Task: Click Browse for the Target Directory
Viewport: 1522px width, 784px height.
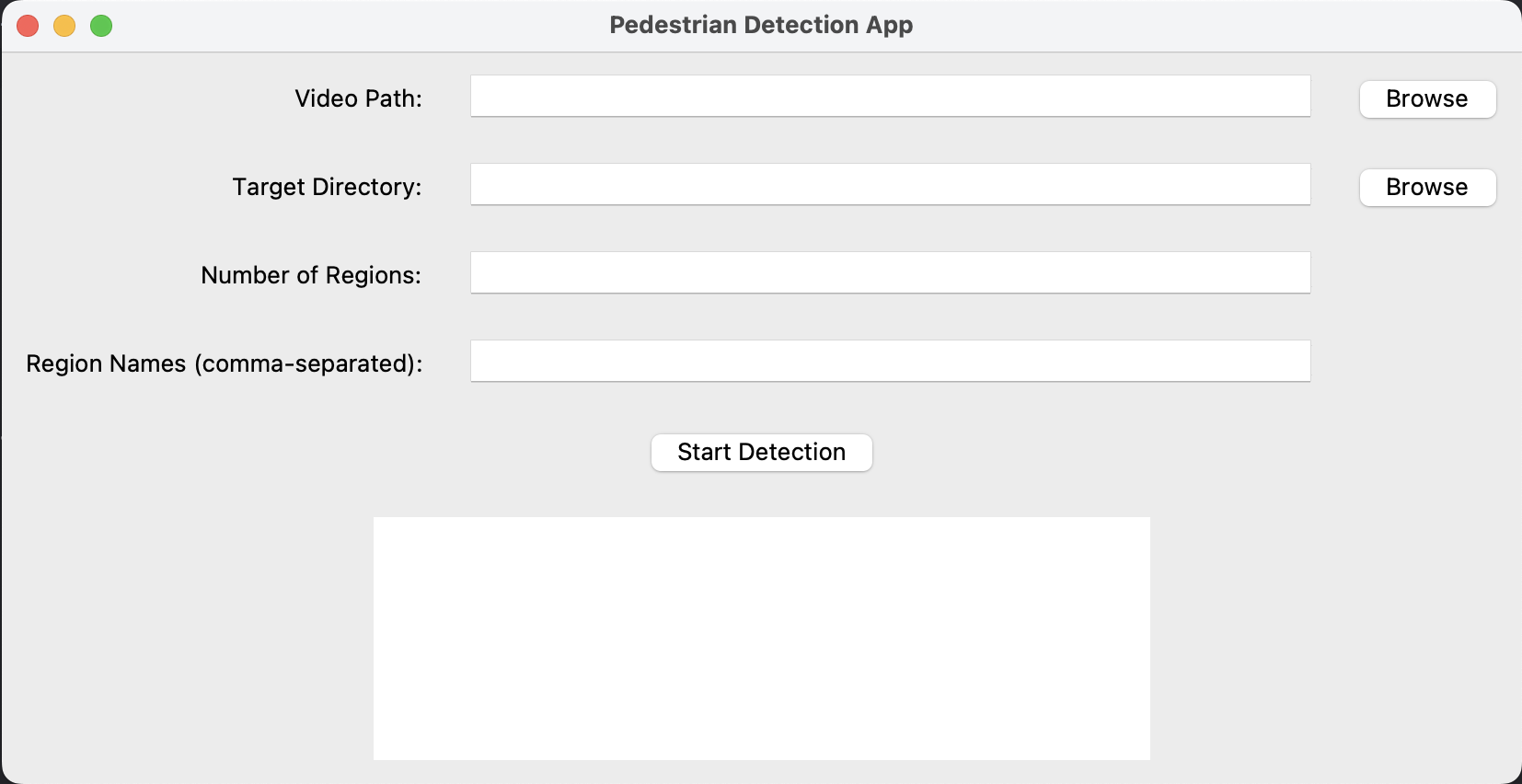Action: coord(1427,188)
